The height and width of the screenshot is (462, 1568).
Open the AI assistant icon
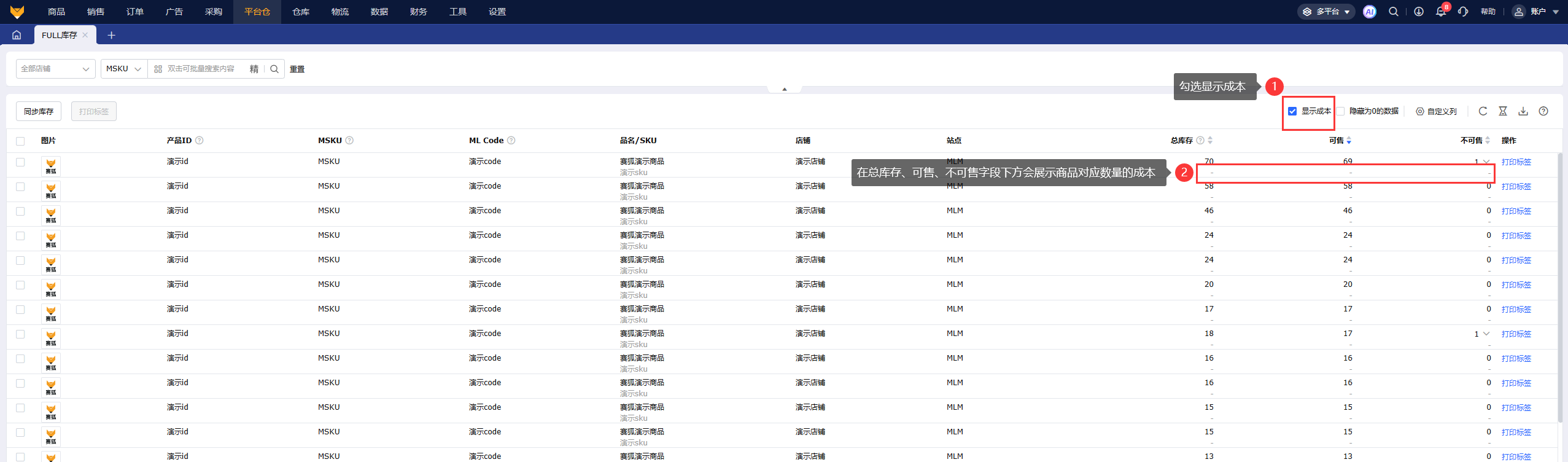pyautogui.click(x=1369, y=12)
